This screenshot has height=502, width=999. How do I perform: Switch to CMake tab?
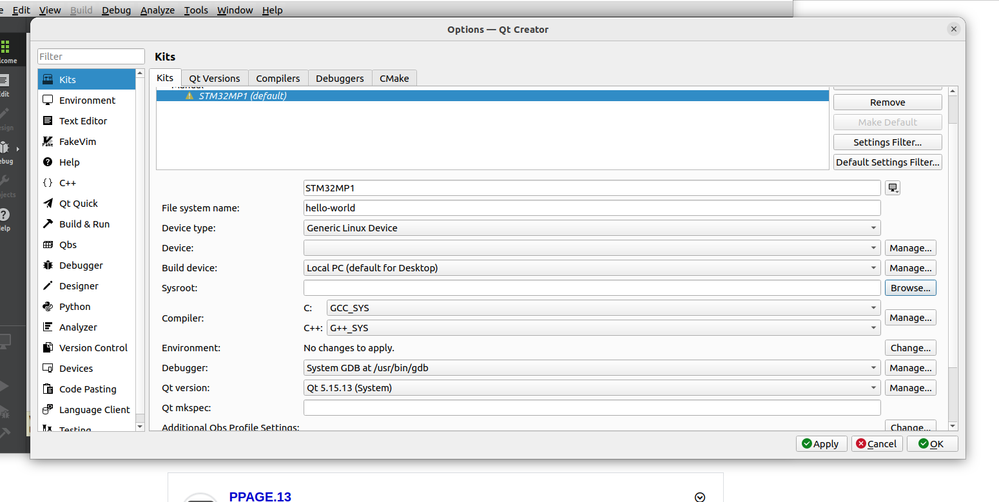click(394, 78)
